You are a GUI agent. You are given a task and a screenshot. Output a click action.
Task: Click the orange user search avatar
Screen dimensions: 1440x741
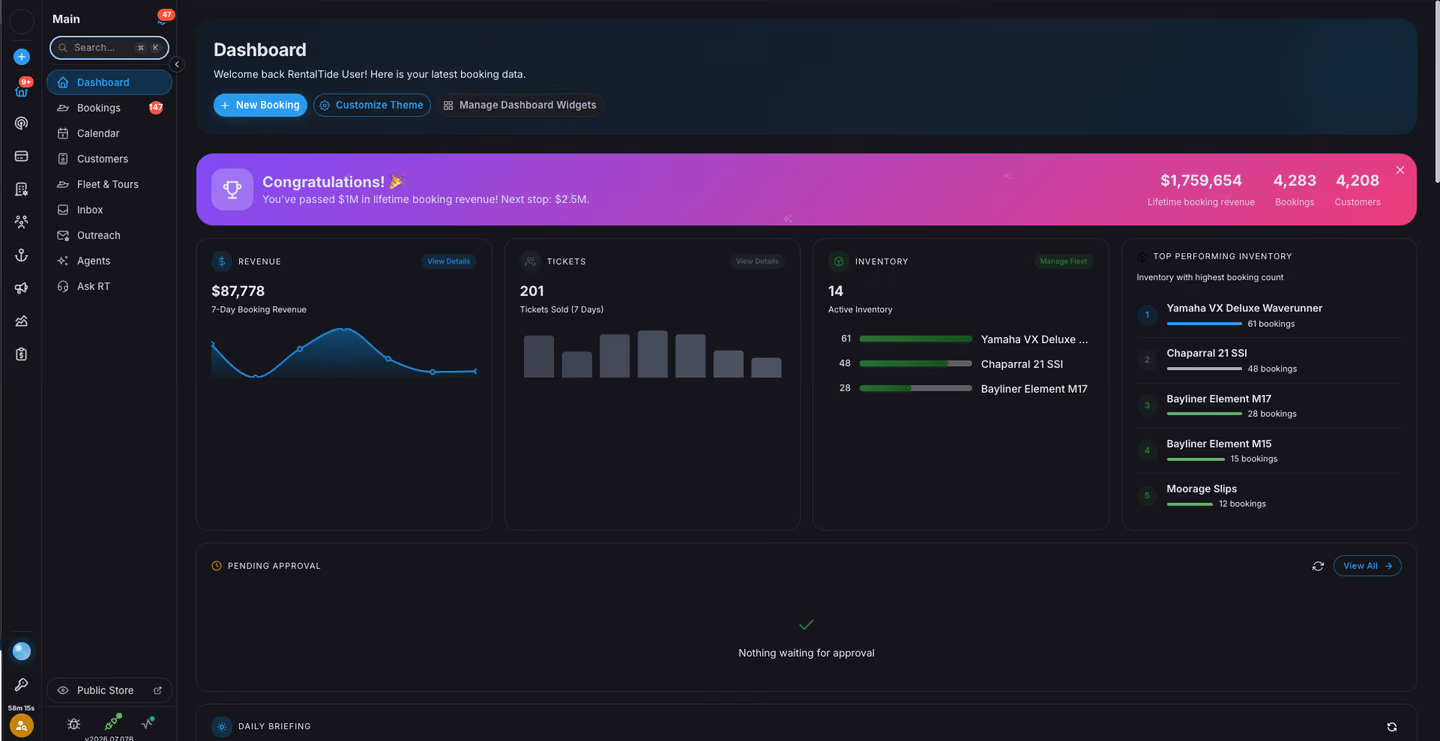pyautogui.click(x=21, y=726)
